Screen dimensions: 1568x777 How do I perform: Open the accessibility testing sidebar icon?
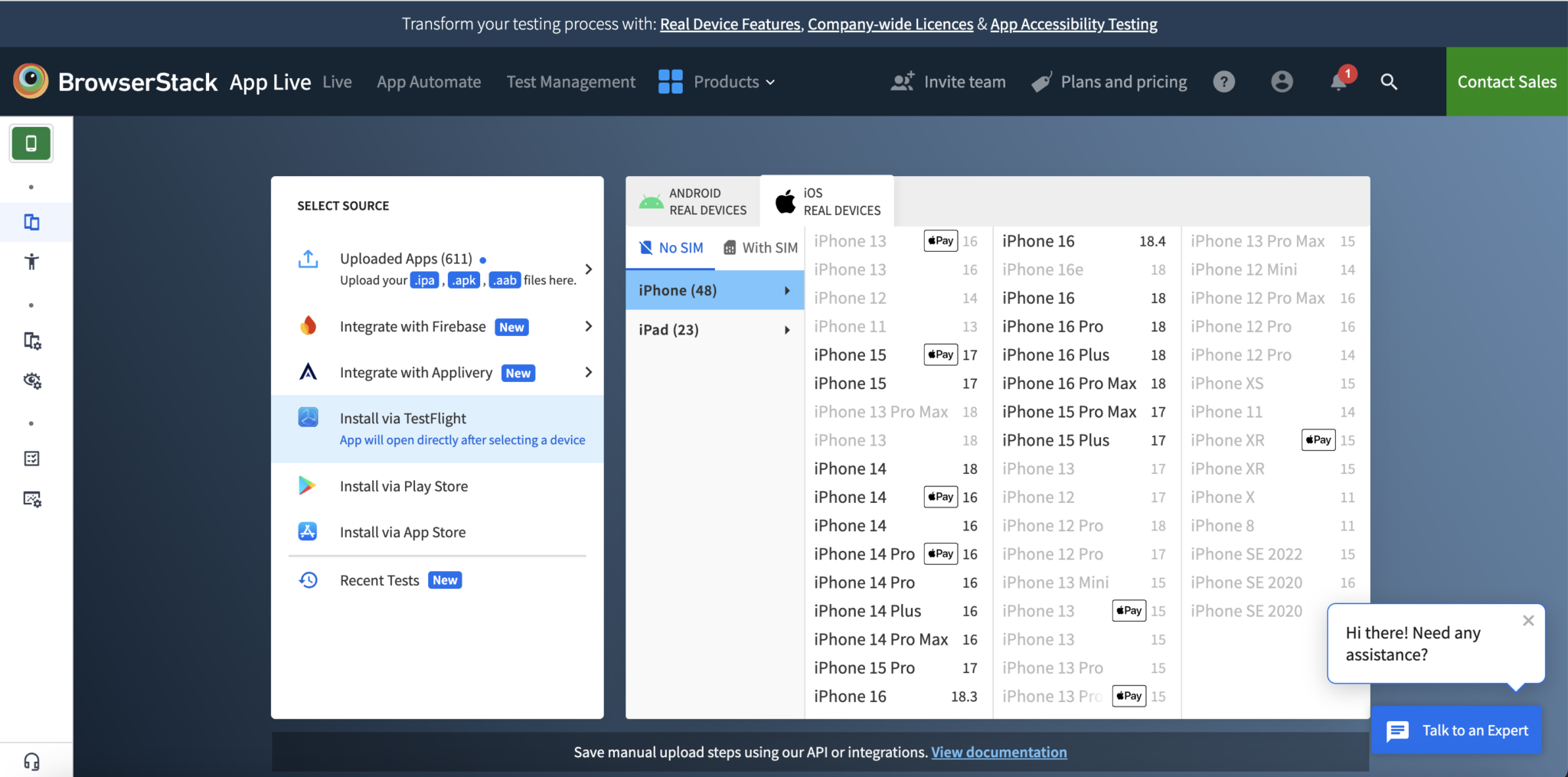click(x=31, y=261)
